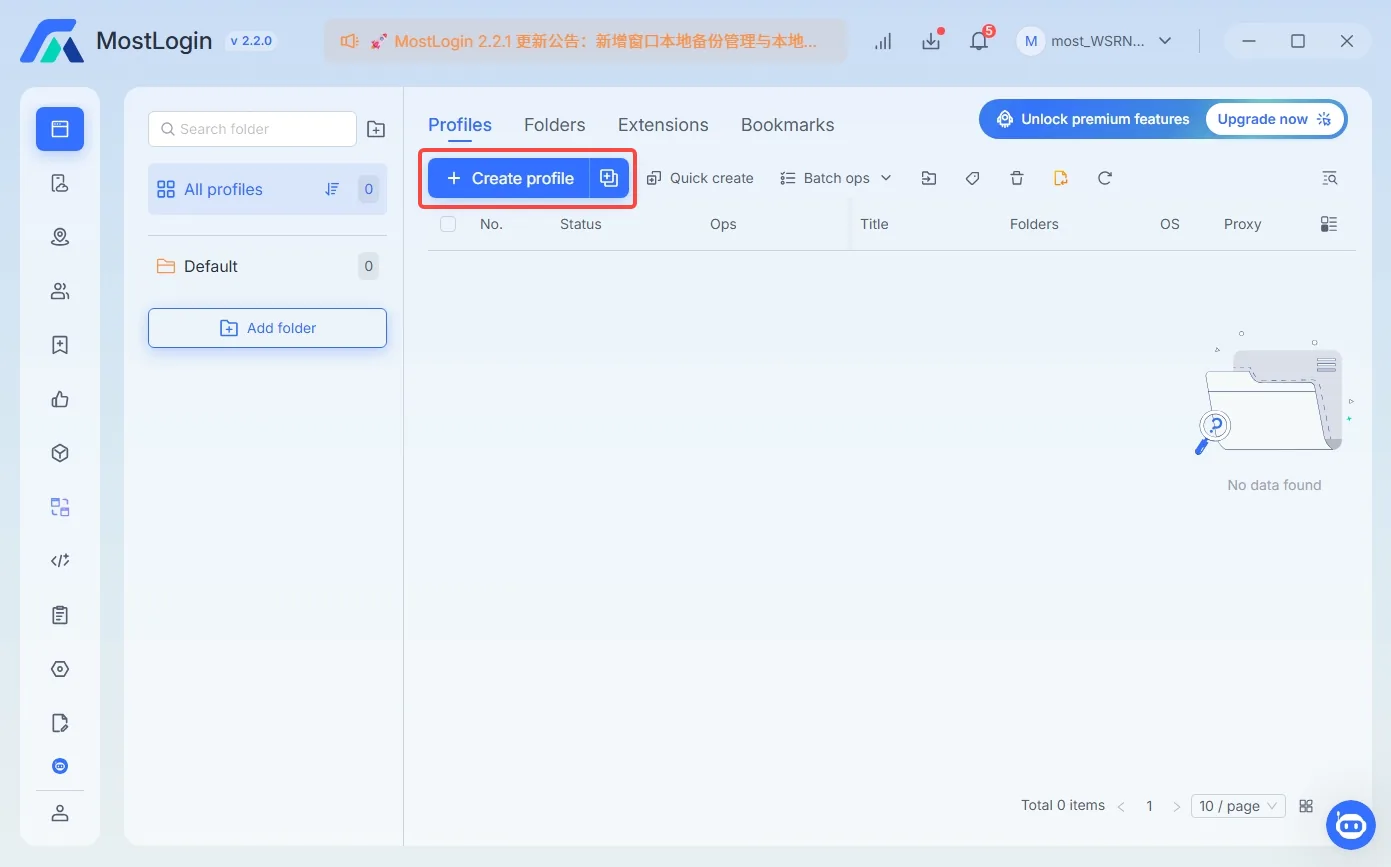Expand the most_WSRN account menu

[x=1094, y=41]
